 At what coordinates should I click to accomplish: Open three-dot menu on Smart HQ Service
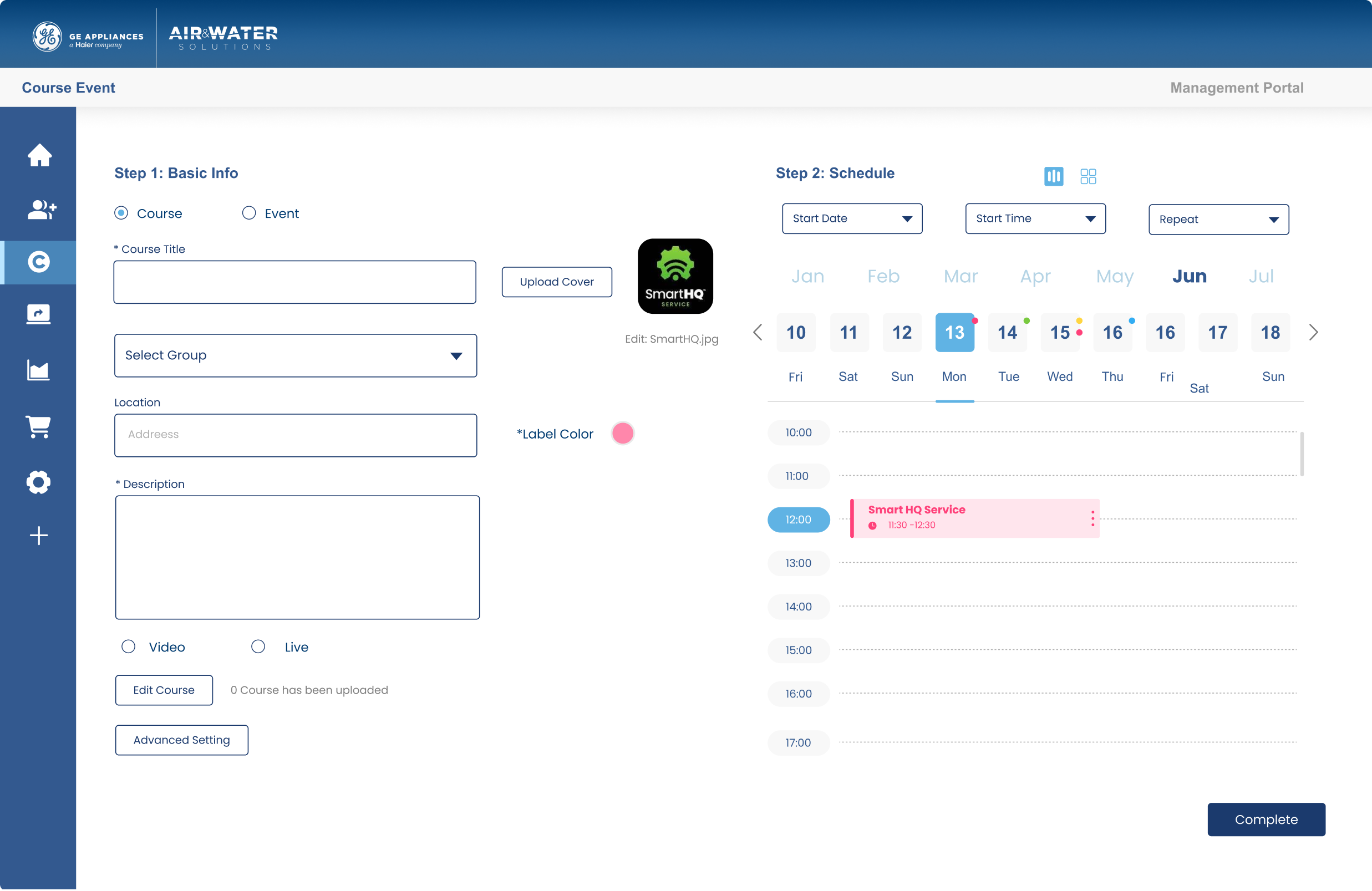1092,518
